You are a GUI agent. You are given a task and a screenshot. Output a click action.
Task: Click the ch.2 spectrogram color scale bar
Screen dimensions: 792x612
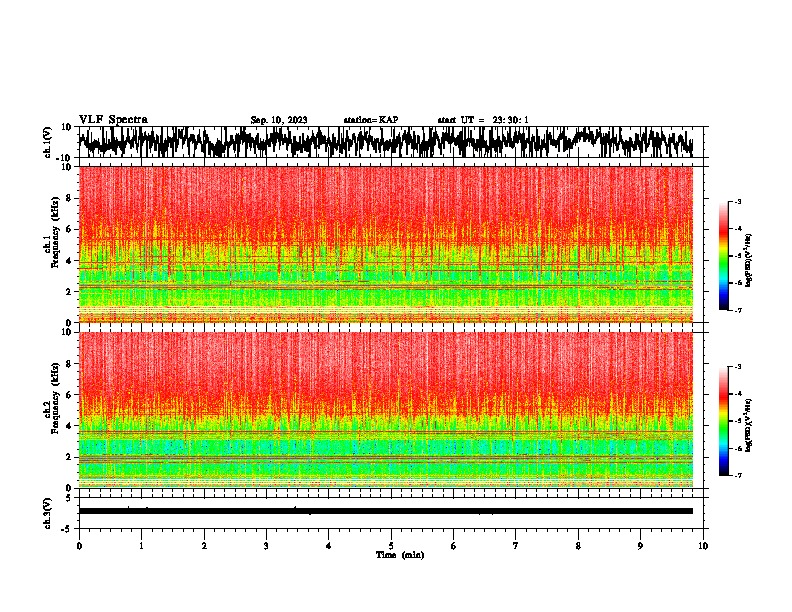[x=723, y=421]
